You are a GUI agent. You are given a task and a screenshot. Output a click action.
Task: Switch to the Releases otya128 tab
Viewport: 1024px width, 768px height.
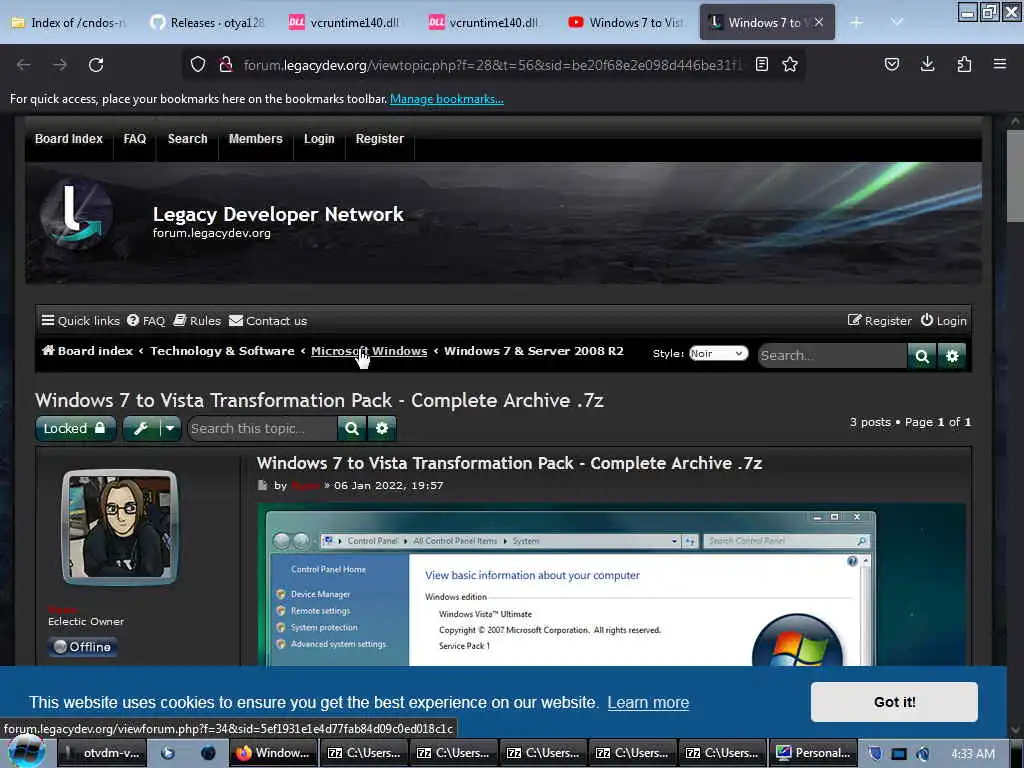click(x=207, y=22)
